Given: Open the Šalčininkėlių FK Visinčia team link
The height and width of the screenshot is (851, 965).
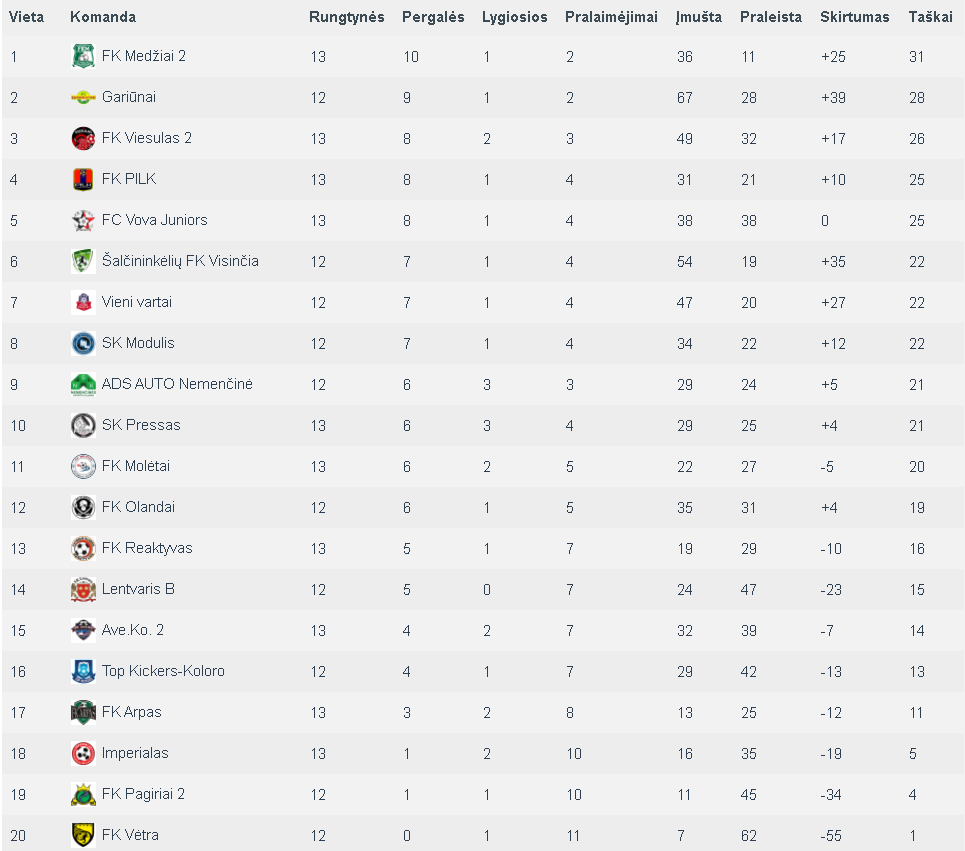Looking at the screenshot, I should (180, 261).
